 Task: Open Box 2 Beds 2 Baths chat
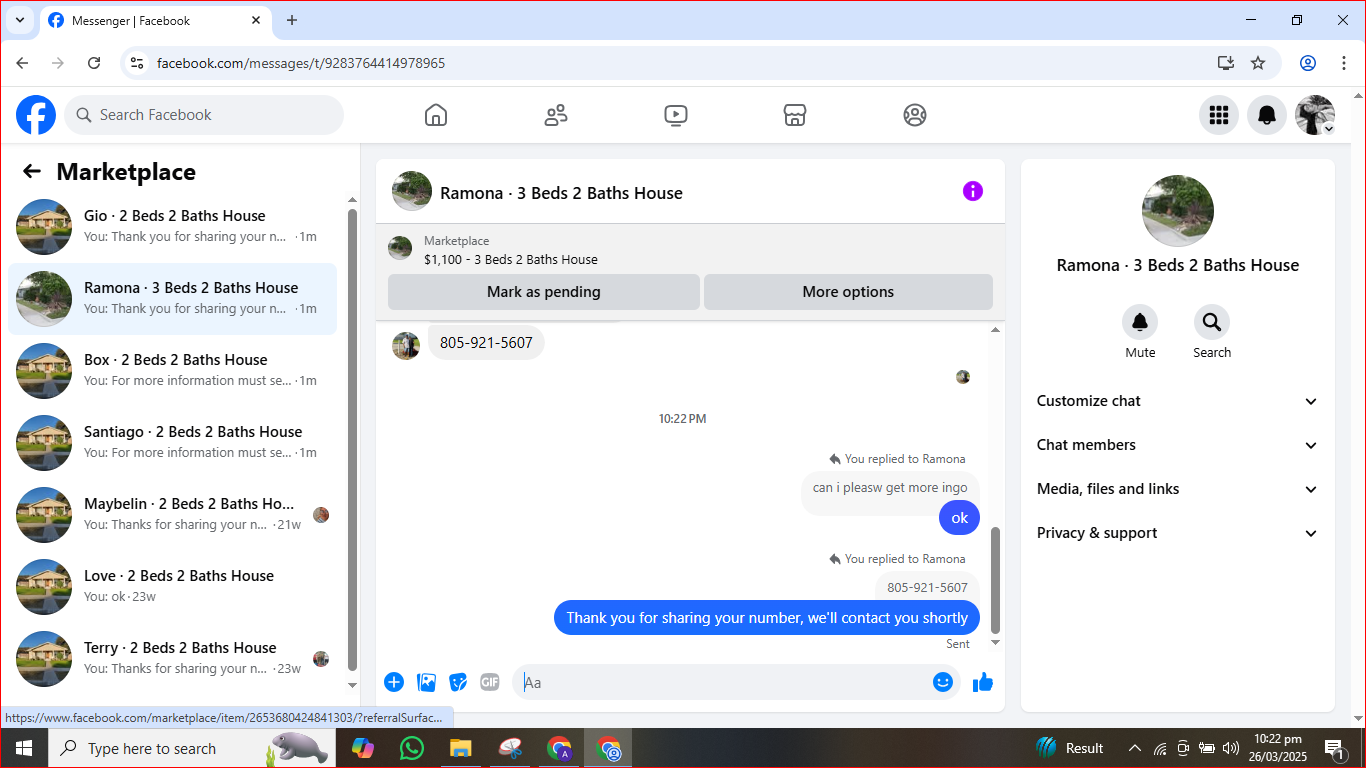172,371
